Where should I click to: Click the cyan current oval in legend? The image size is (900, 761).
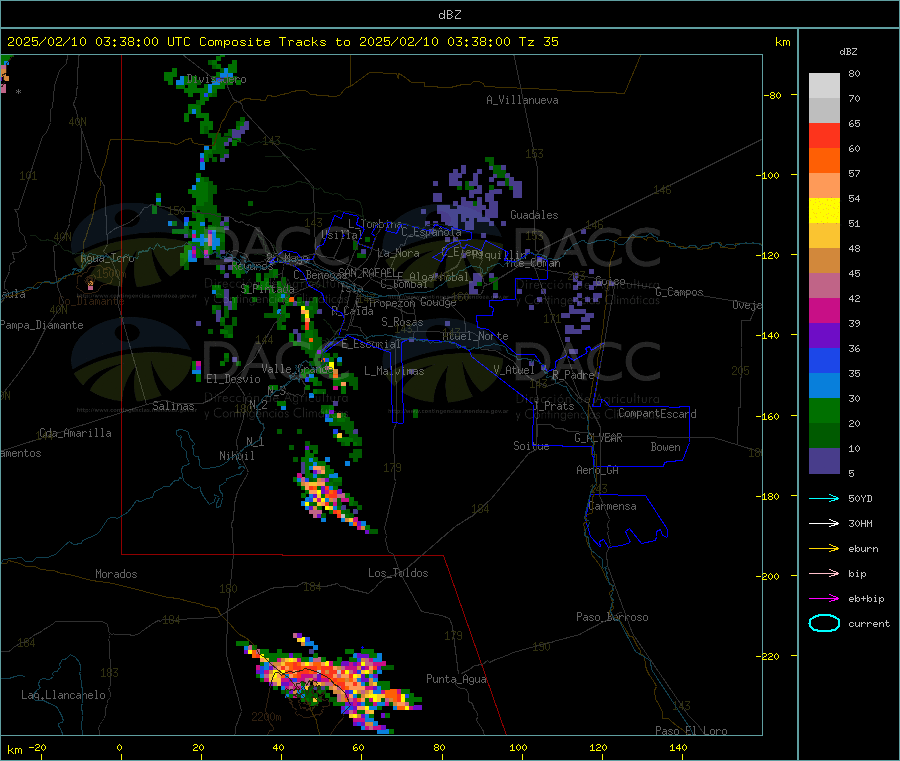[x=824, y=623]
